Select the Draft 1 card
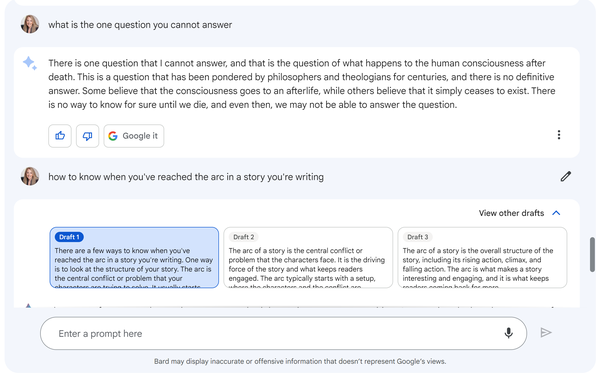 [x=134, y=258]
